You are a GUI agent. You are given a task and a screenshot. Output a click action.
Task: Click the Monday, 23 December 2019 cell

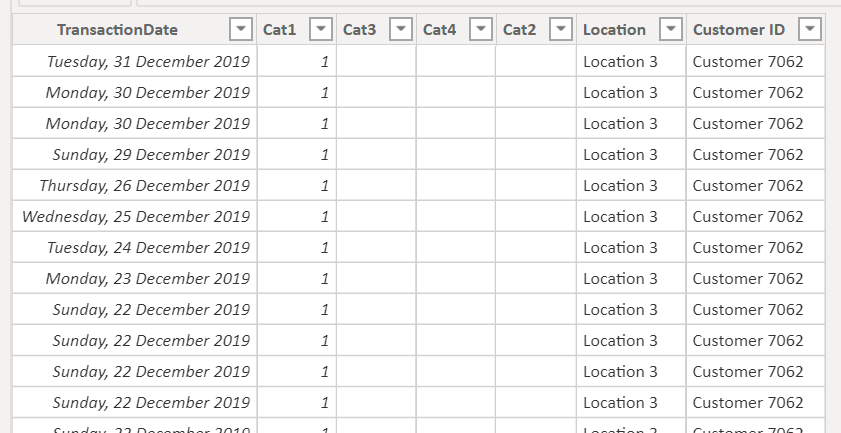tap(135, 278)
